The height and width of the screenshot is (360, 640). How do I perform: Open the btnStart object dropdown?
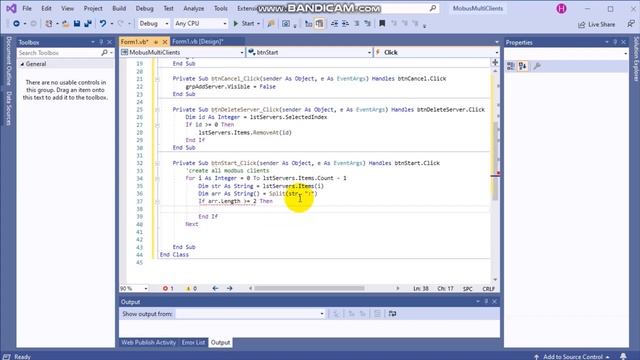point(309,52)
